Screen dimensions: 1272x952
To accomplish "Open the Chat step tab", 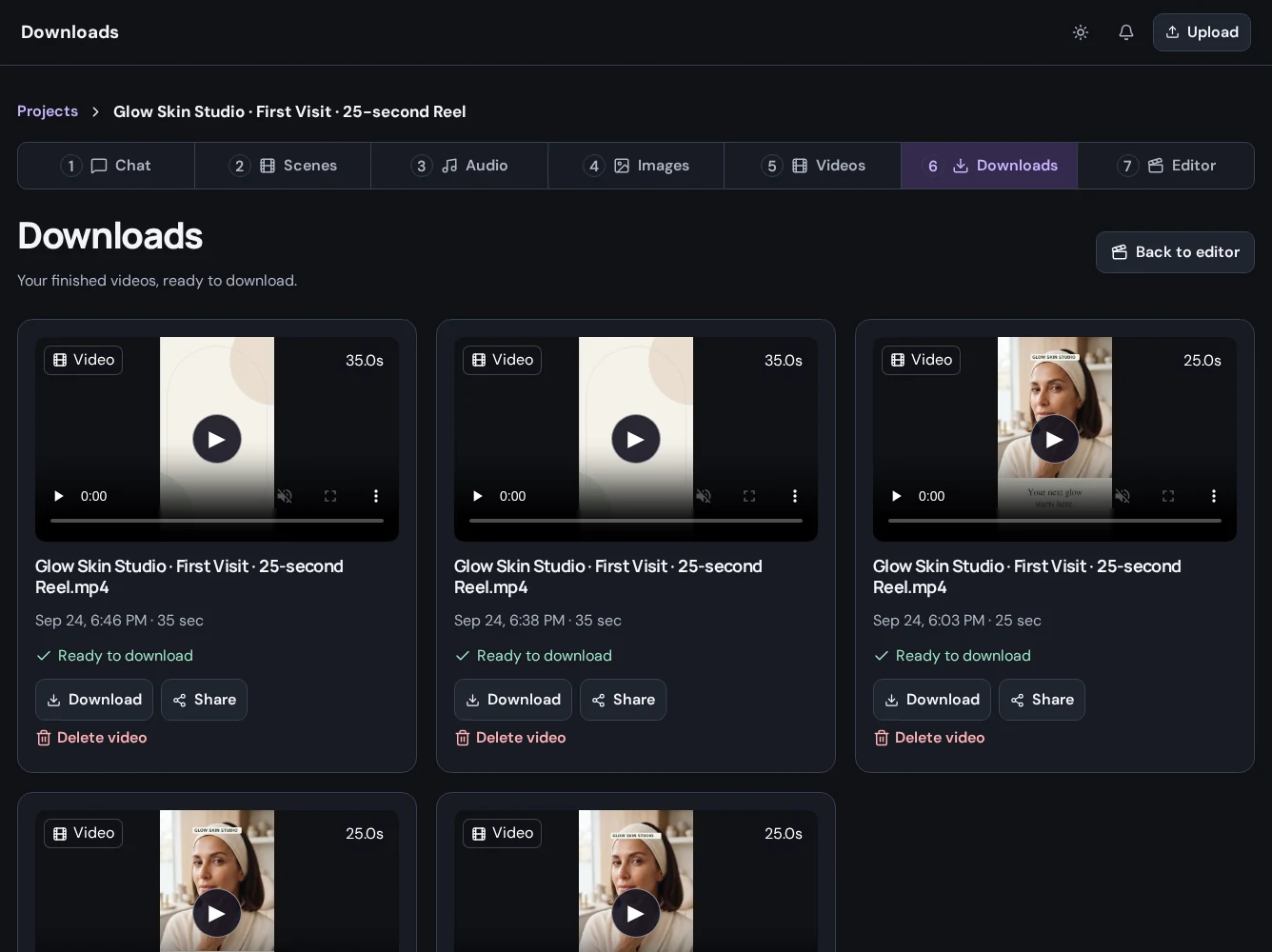I will [x=107, y=166].
